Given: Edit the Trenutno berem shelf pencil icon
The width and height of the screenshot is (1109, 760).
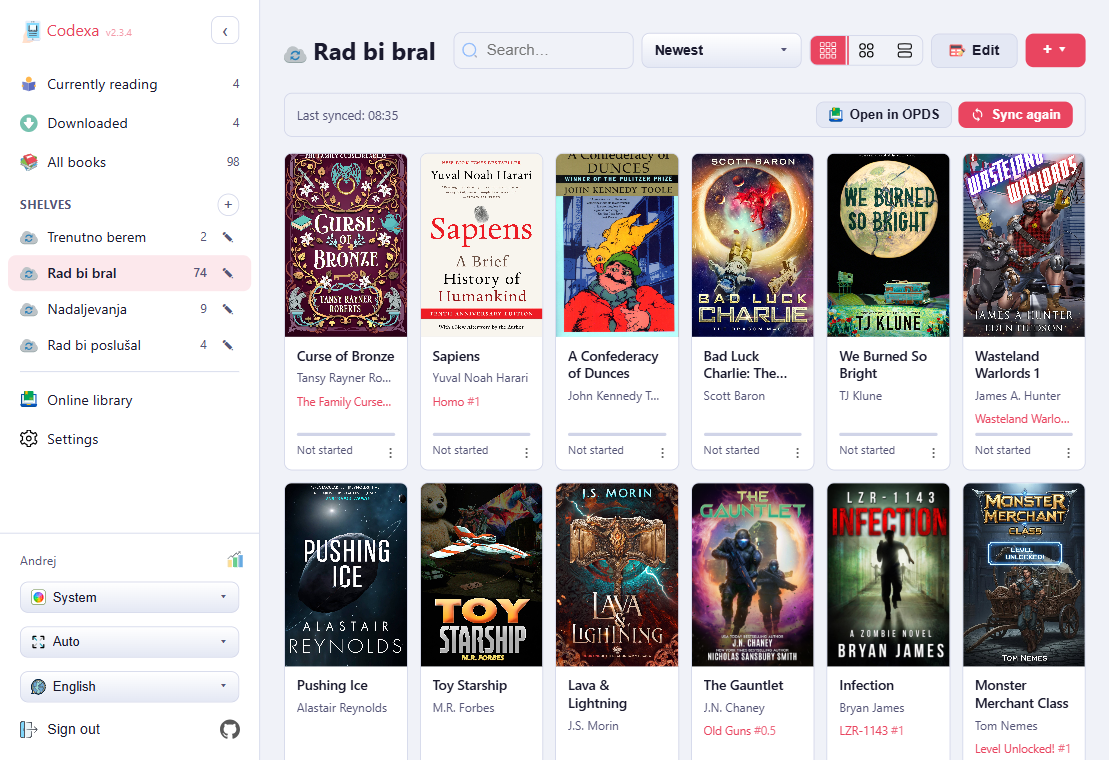Looking at the screenshot, I should (228, 237).
